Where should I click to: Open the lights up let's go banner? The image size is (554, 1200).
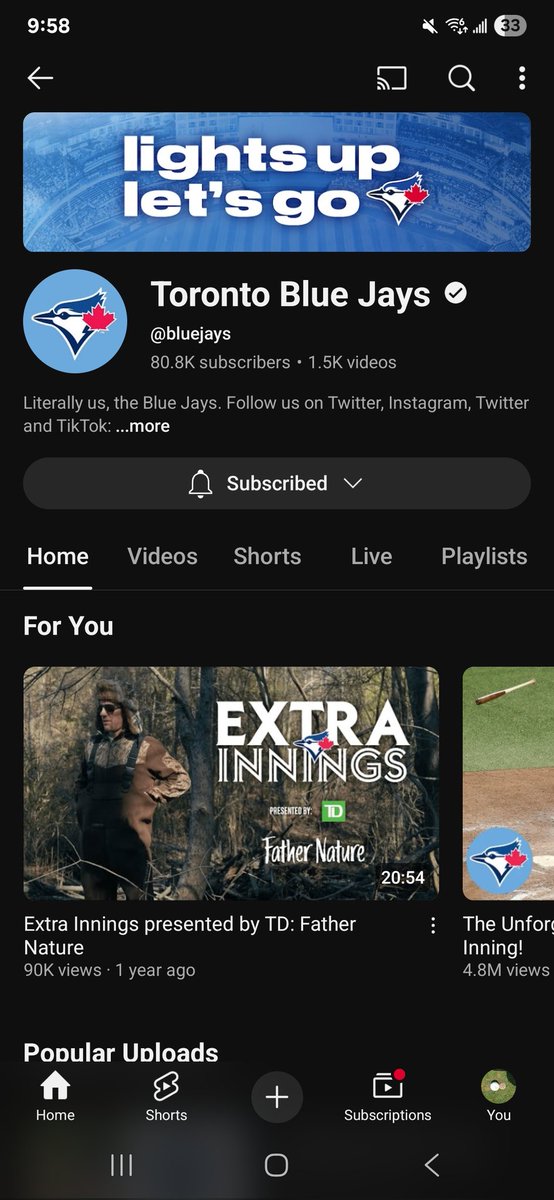coord(277,181)
